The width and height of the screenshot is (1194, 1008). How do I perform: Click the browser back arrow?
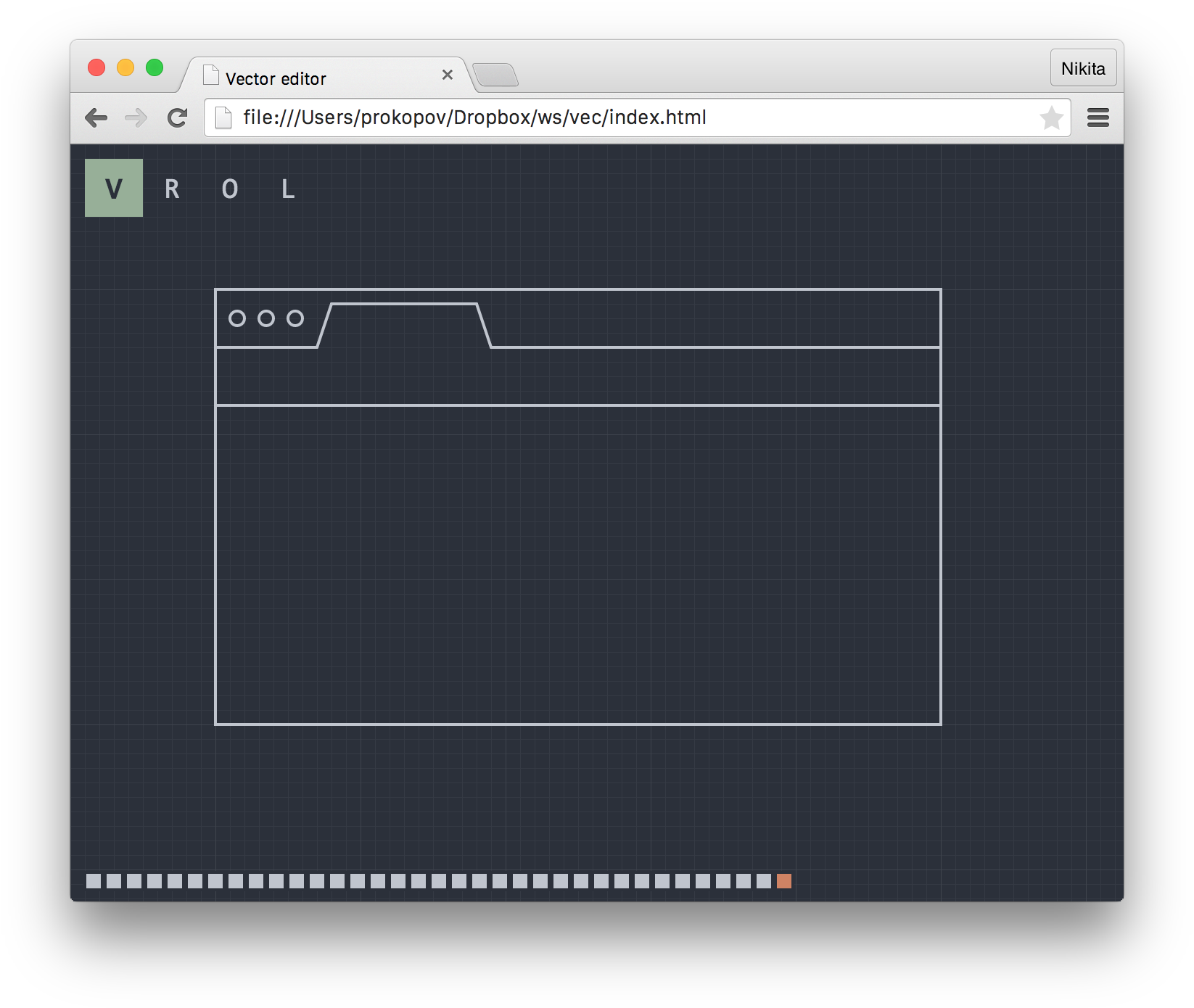[x=96, y=117]
